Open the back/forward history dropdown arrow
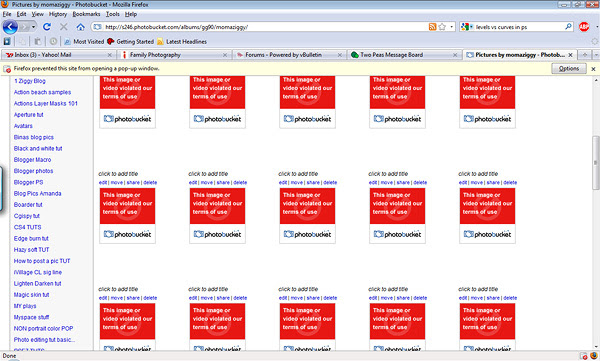Viewport: 600px width, 361px height. tap(33, 27)
